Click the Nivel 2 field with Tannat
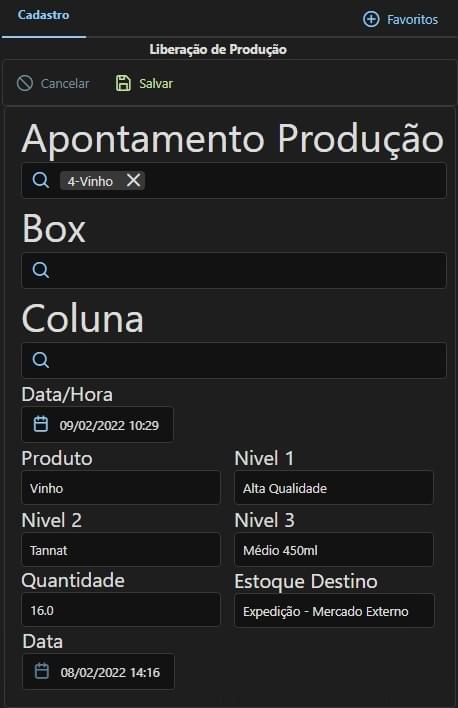The width and height of the screenshot is (458, 708). 121,550
